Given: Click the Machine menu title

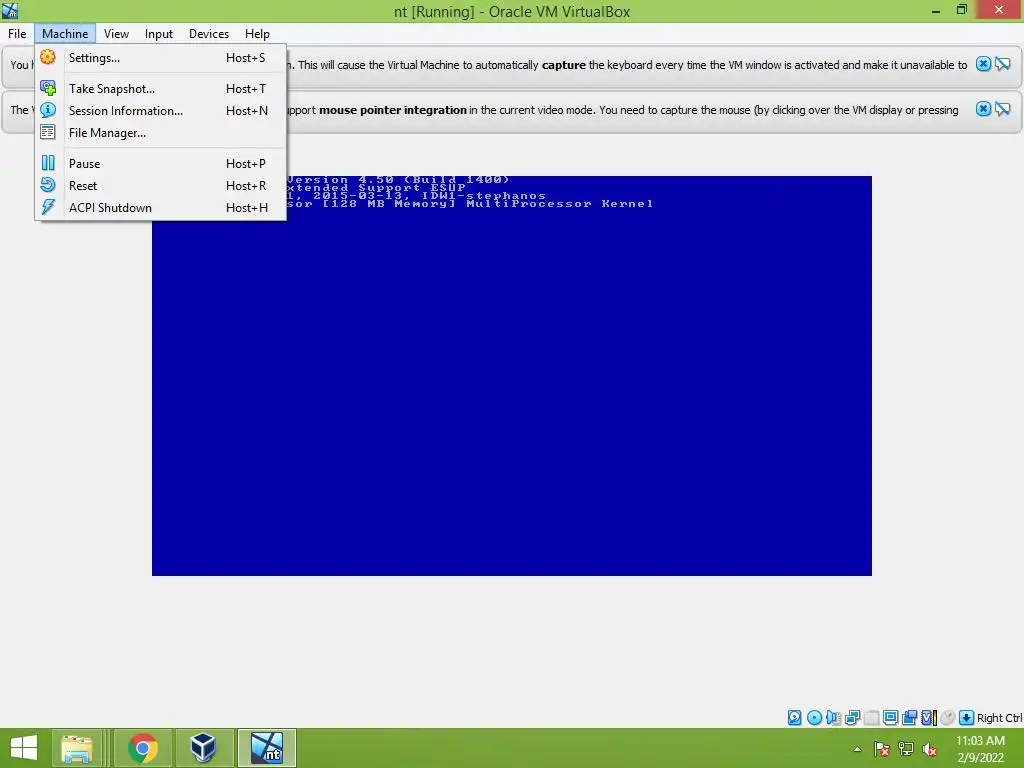Looking at the screenshot, I should point(65,33).
